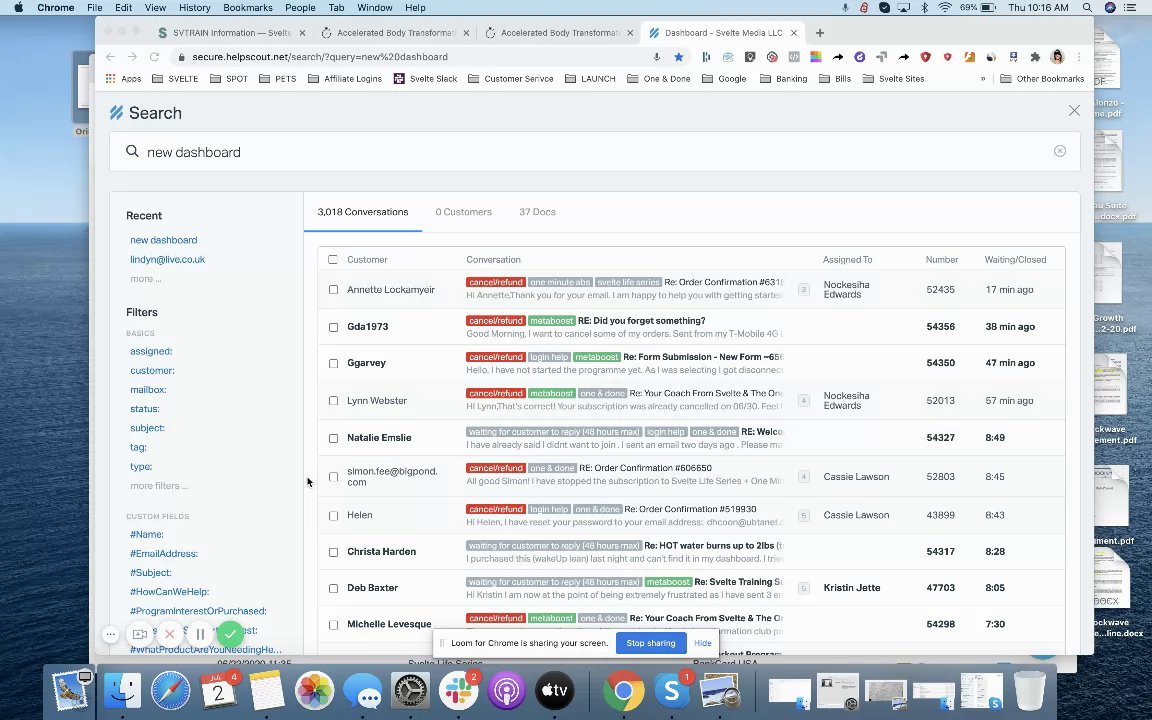The image size is (1152, 720).
Task: Open recent search lindyn@live.co.uk
Action: (168, 259)
